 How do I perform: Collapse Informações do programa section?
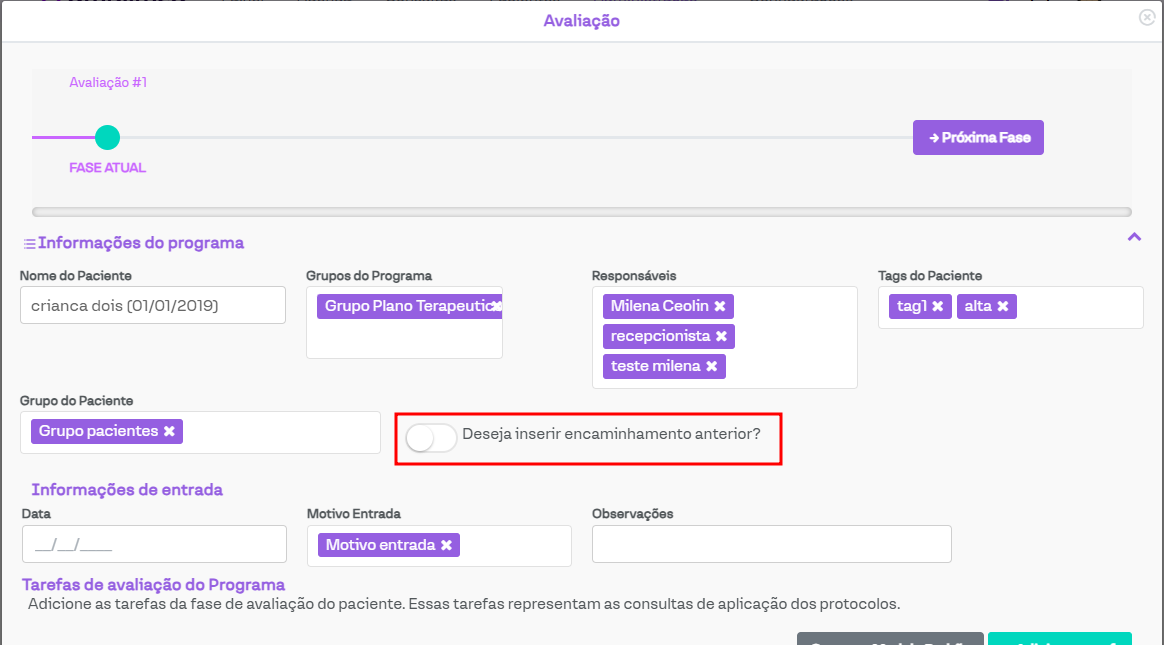pyautogui.click(x=1134, y=237)
